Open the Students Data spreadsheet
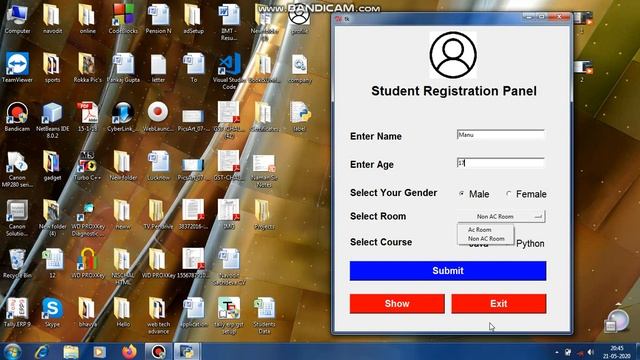640x360 pixels. point(264,316)
